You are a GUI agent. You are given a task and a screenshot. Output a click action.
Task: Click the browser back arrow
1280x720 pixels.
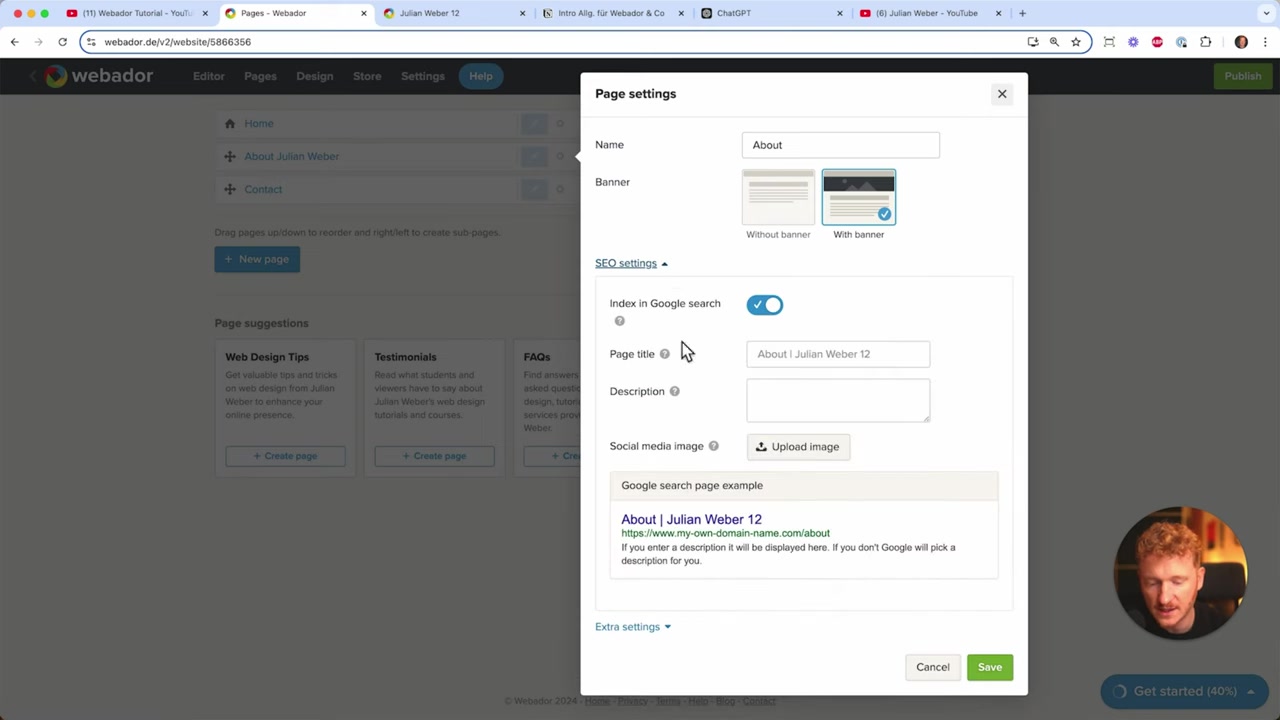click(x=14, y=42)
